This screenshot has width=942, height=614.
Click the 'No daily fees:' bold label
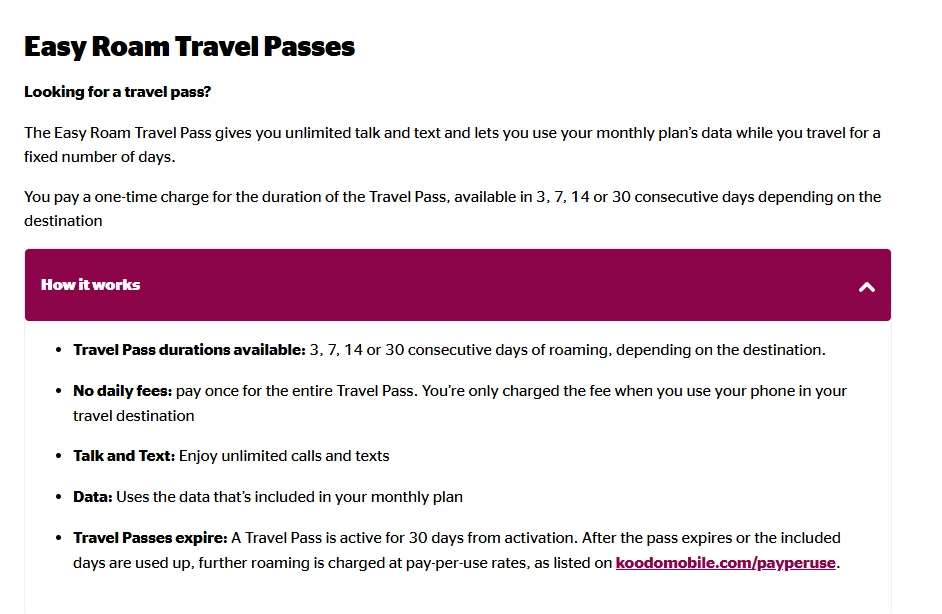point(123,391)
